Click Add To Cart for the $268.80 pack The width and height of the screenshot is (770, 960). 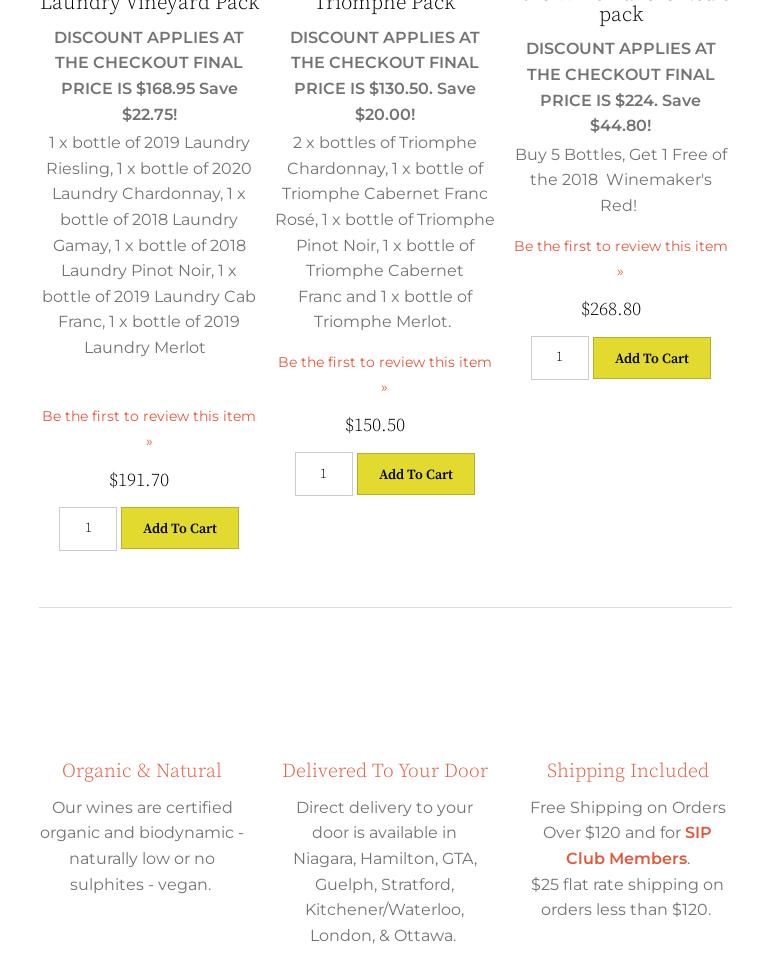[652, 358]
